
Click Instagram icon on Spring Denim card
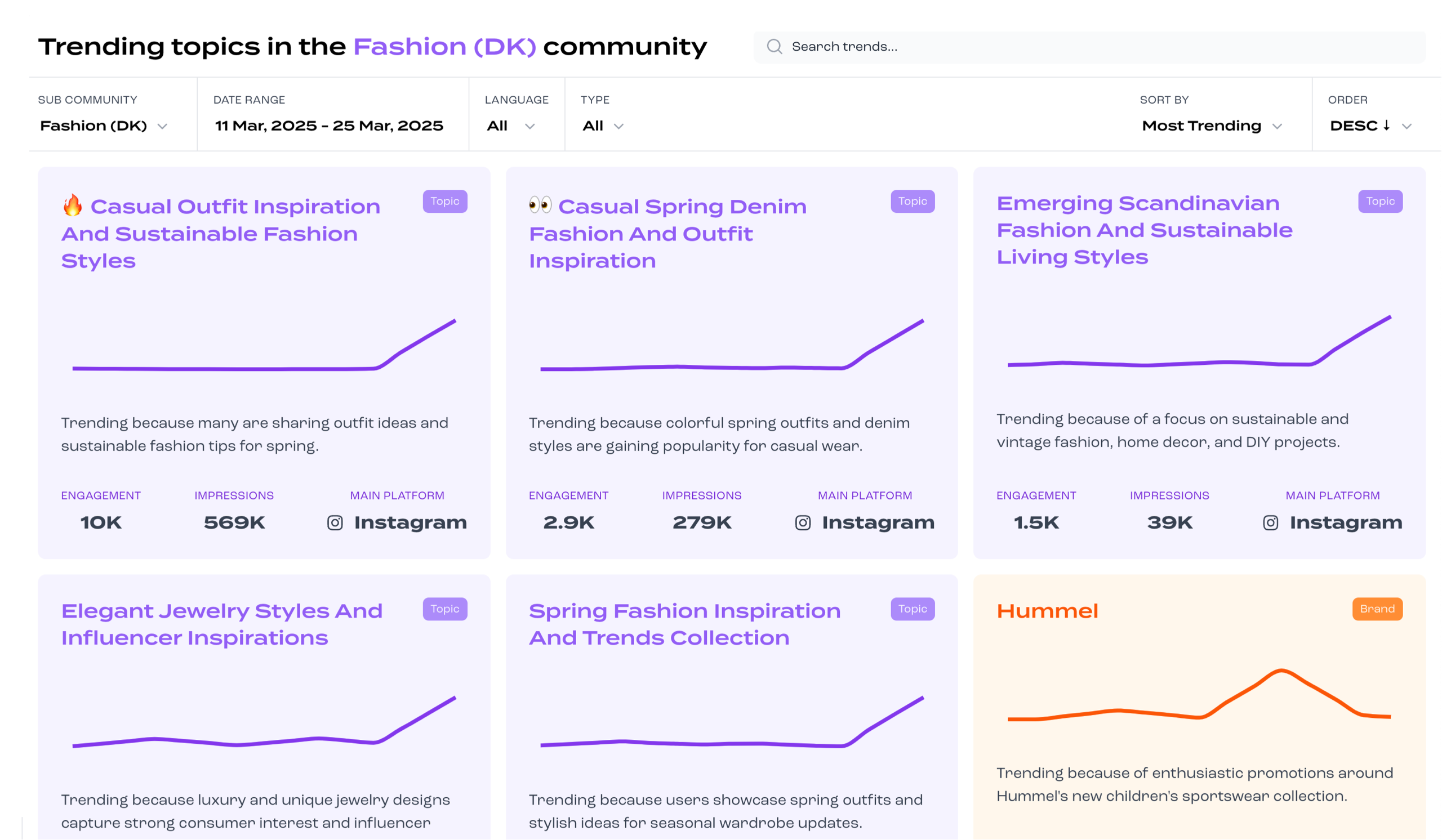802,522
